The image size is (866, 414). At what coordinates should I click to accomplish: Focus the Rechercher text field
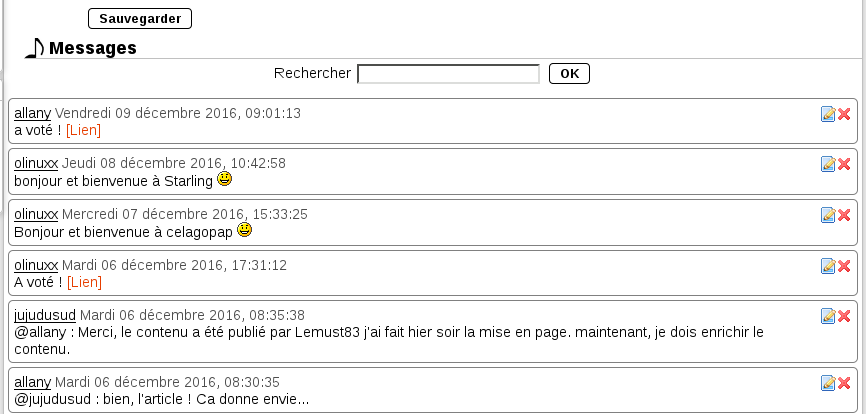click(448, 74)
